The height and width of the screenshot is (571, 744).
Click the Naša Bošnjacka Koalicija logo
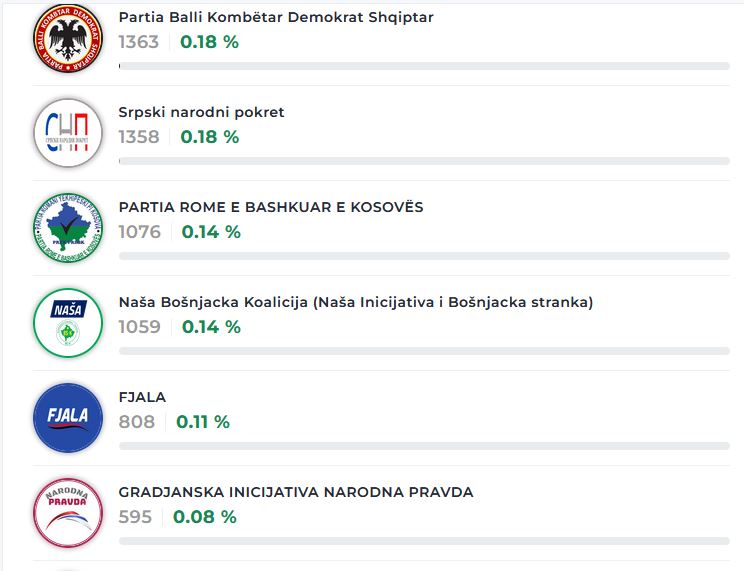(68, 322)
